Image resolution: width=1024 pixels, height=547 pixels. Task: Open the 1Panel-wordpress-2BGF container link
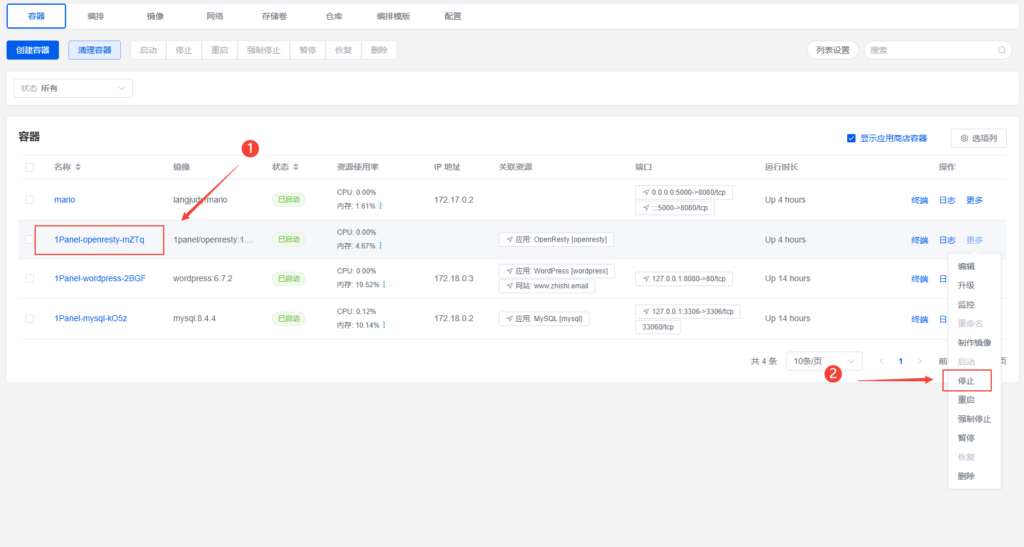tap(100, 278)
